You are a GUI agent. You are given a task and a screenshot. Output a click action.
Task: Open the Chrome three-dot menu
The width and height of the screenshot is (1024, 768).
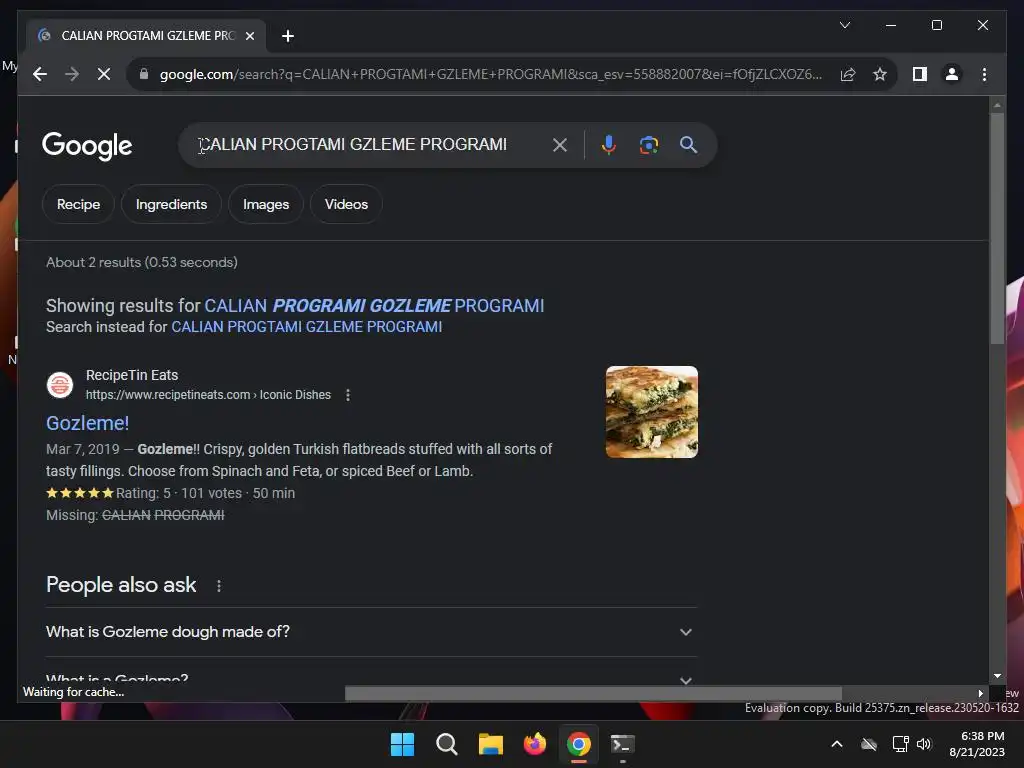[984, 74]
